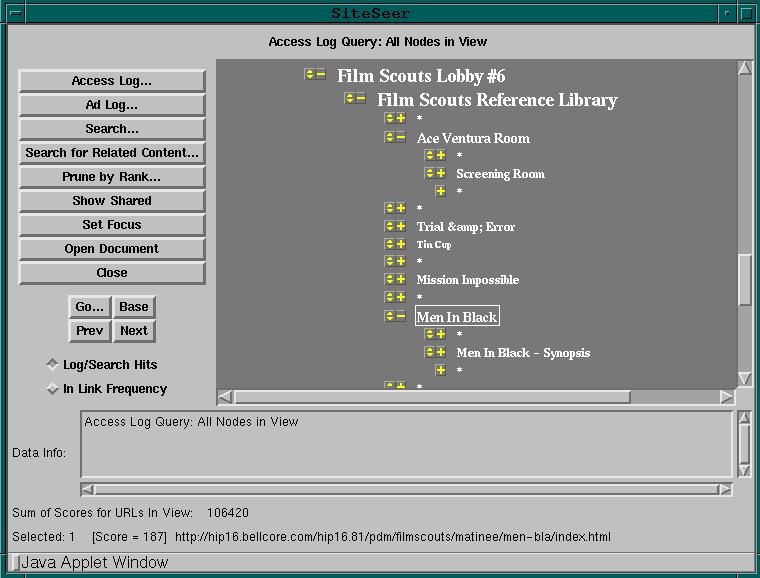The height and width of the screenshot is (578, 760).
Task: Collapse the Film Scouts Lobby #6 node
Action: pyautogui.click(x=321, y=74)
